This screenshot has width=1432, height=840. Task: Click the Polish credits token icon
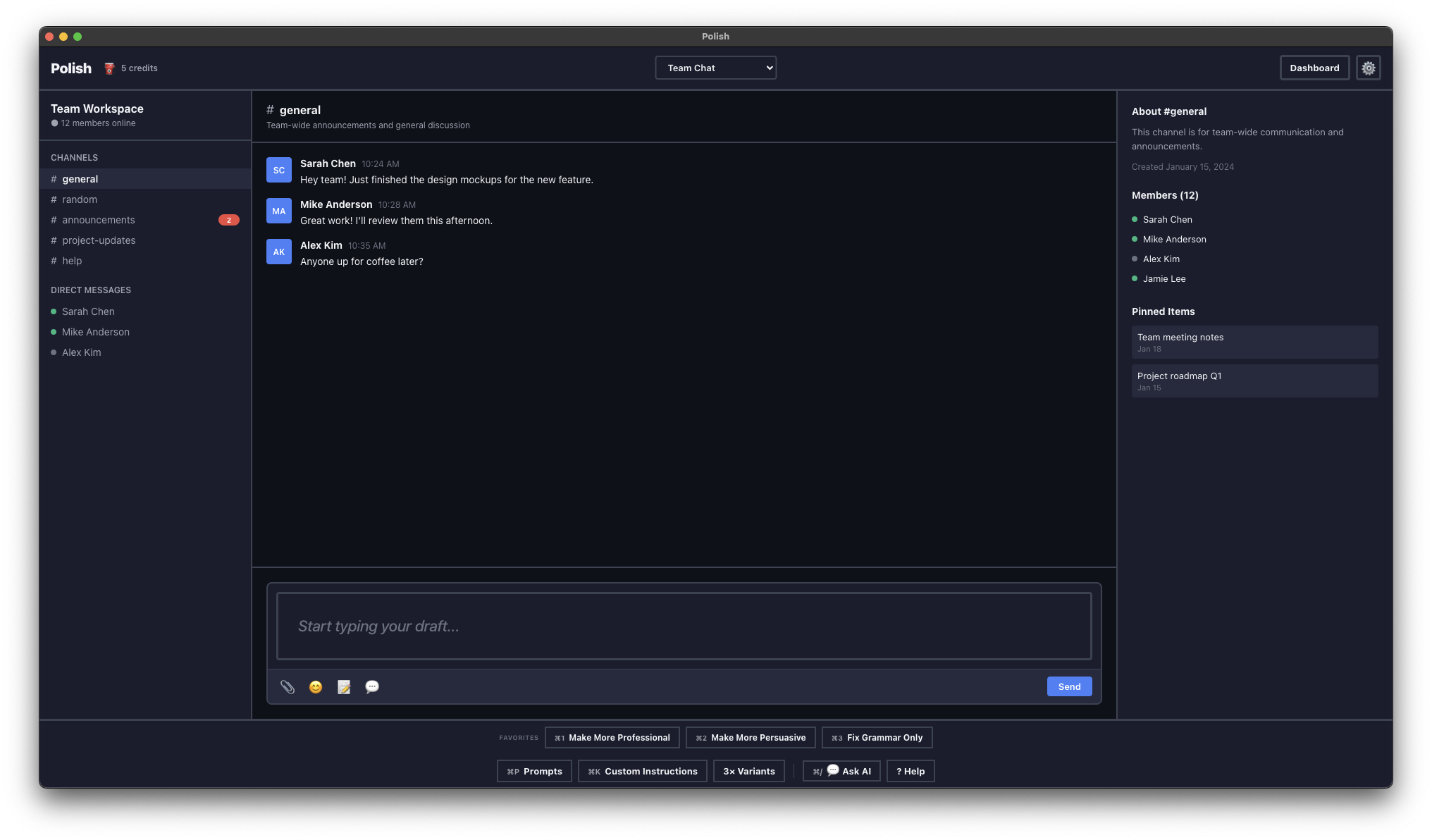(109, 68)
